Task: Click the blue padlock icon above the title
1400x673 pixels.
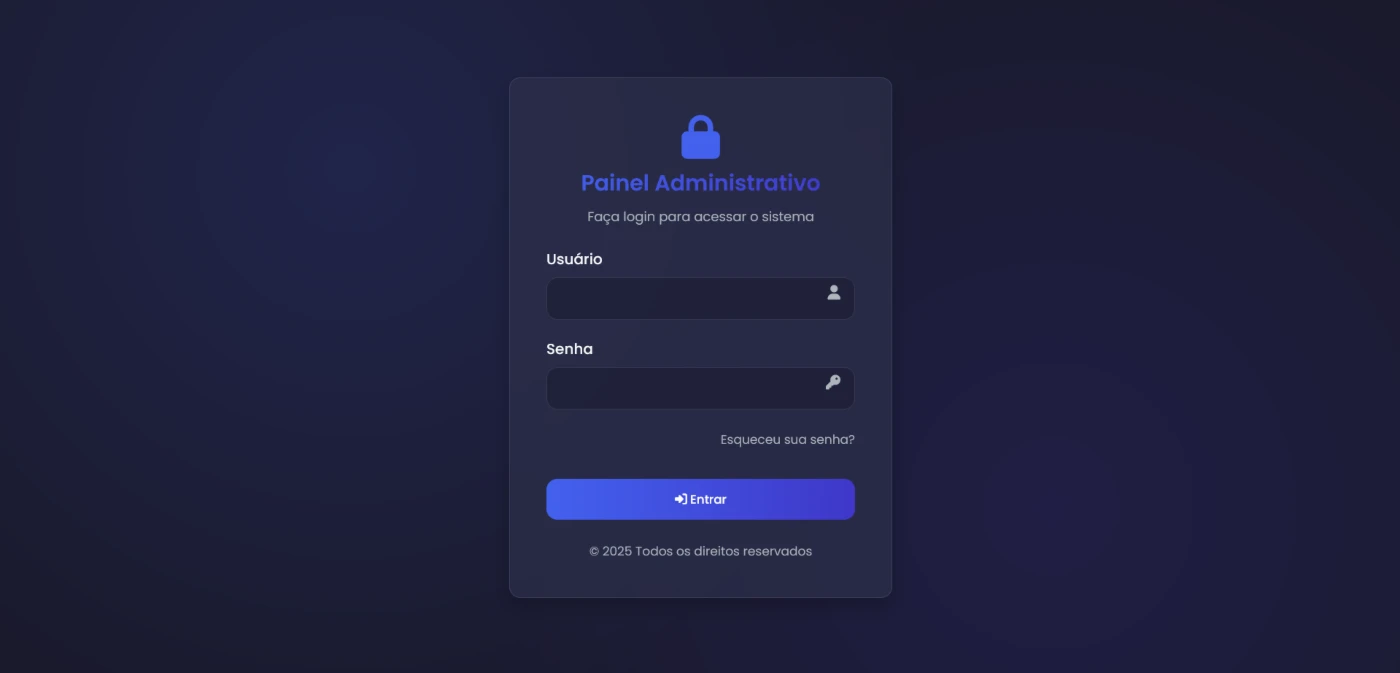Action: [x=700, y=137]
